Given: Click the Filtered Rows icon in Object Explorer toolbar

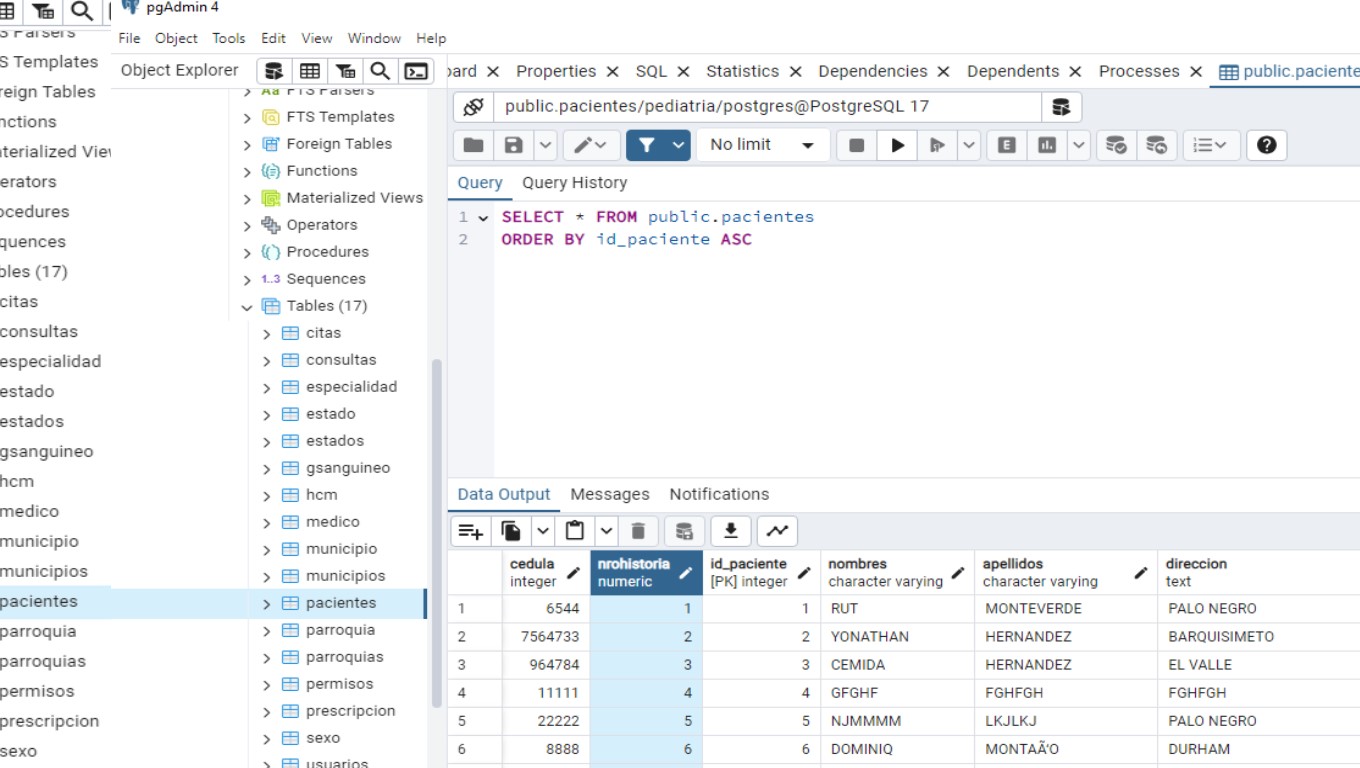Looking at the screenshot, I should point(345,71).
